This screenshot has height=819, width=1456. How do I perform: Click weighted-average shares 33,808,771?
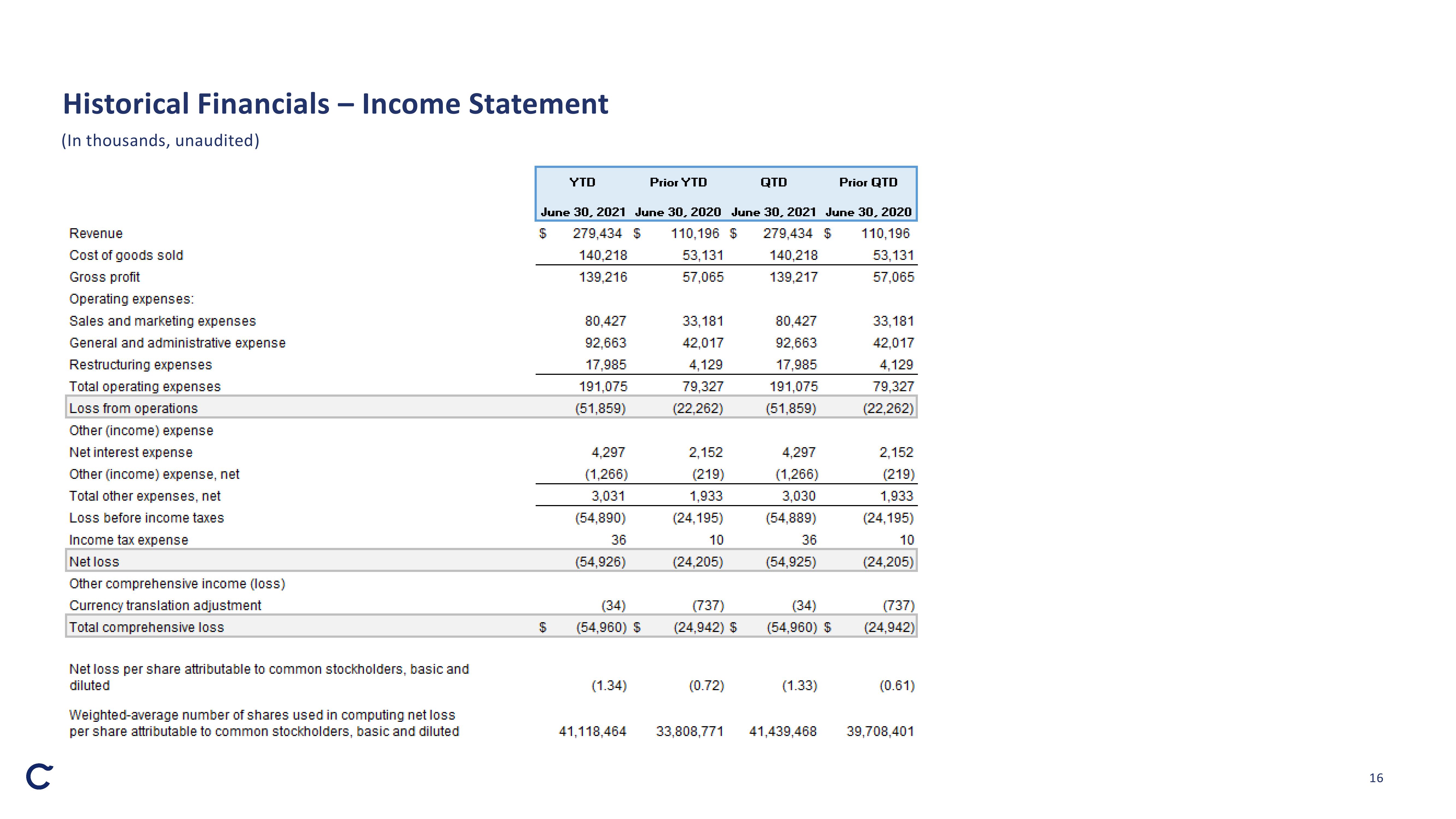pyautogui.click(x=690, y=731)
